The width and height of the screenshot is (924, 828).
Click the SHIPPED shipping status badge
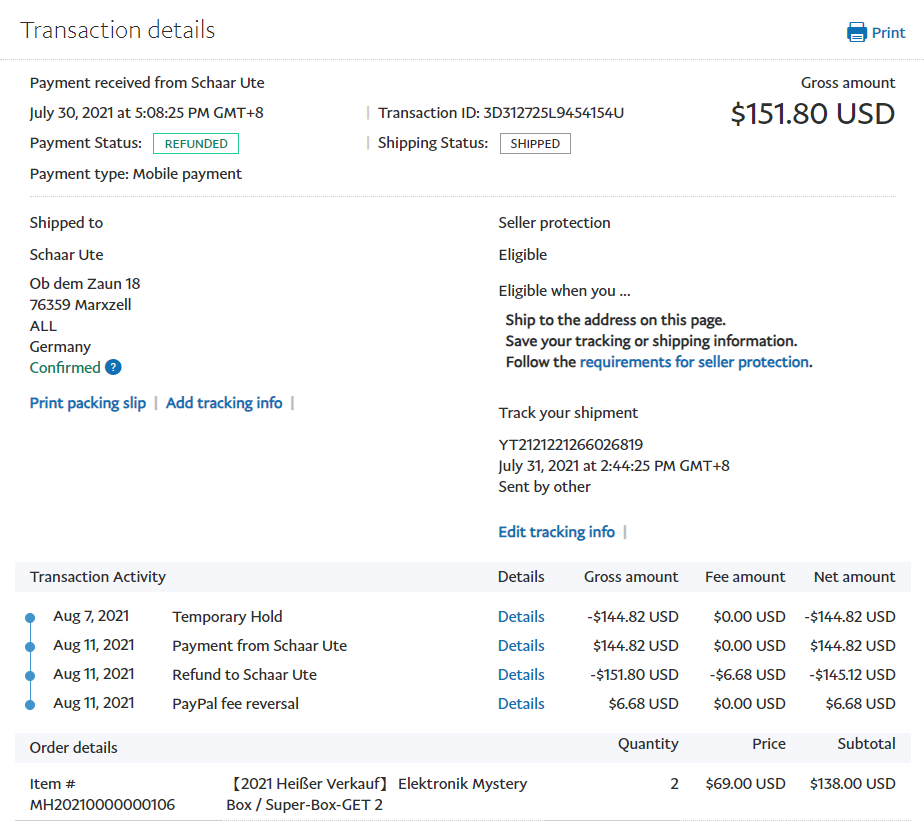coord(535,144)
